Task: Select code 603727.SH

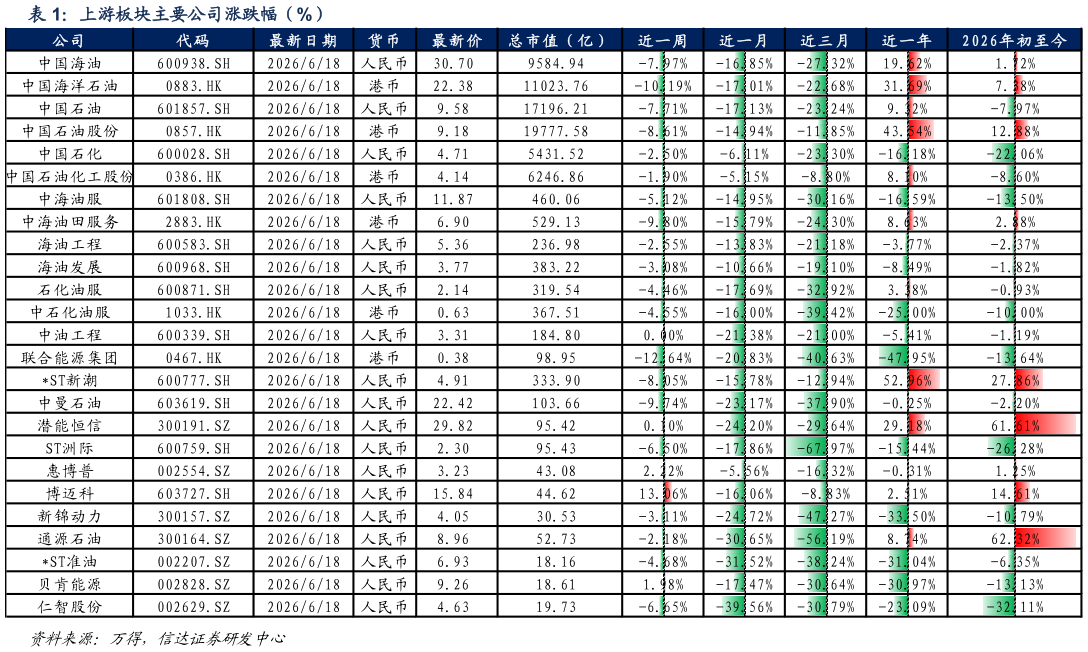Action: tap(193, 494)
